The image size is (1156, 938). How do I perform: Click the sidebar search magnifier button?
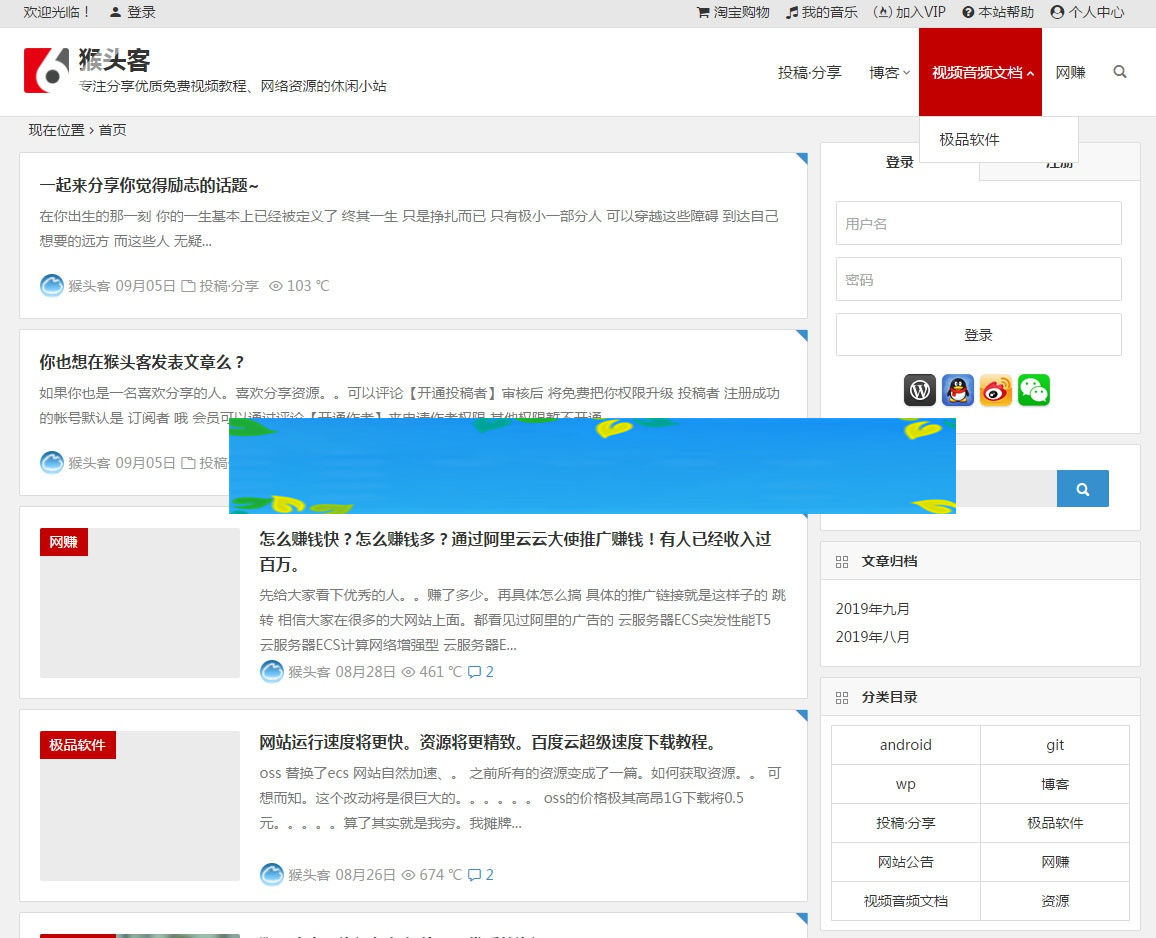coord(1083,488)
